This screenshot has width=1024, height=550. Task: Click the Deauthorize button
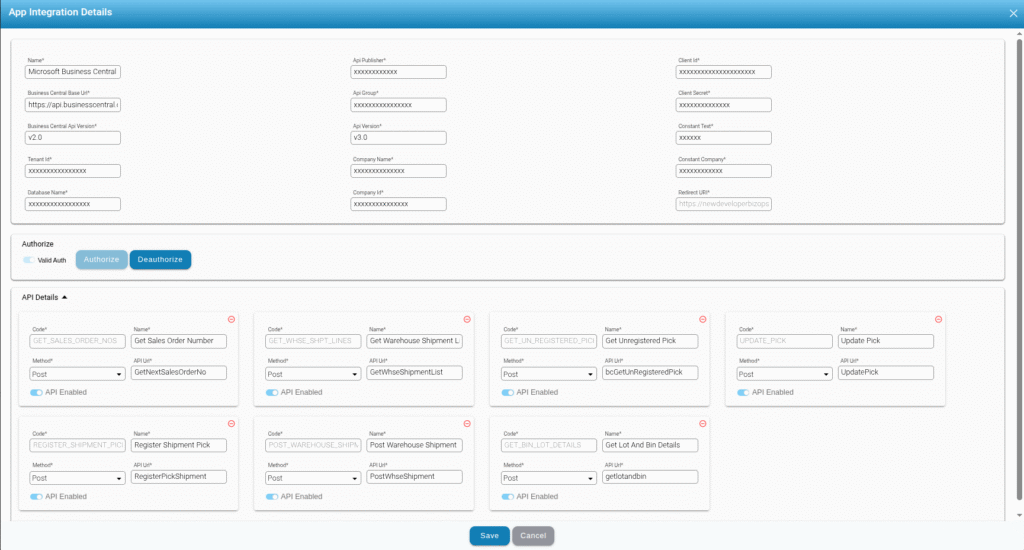coord(160,259)
